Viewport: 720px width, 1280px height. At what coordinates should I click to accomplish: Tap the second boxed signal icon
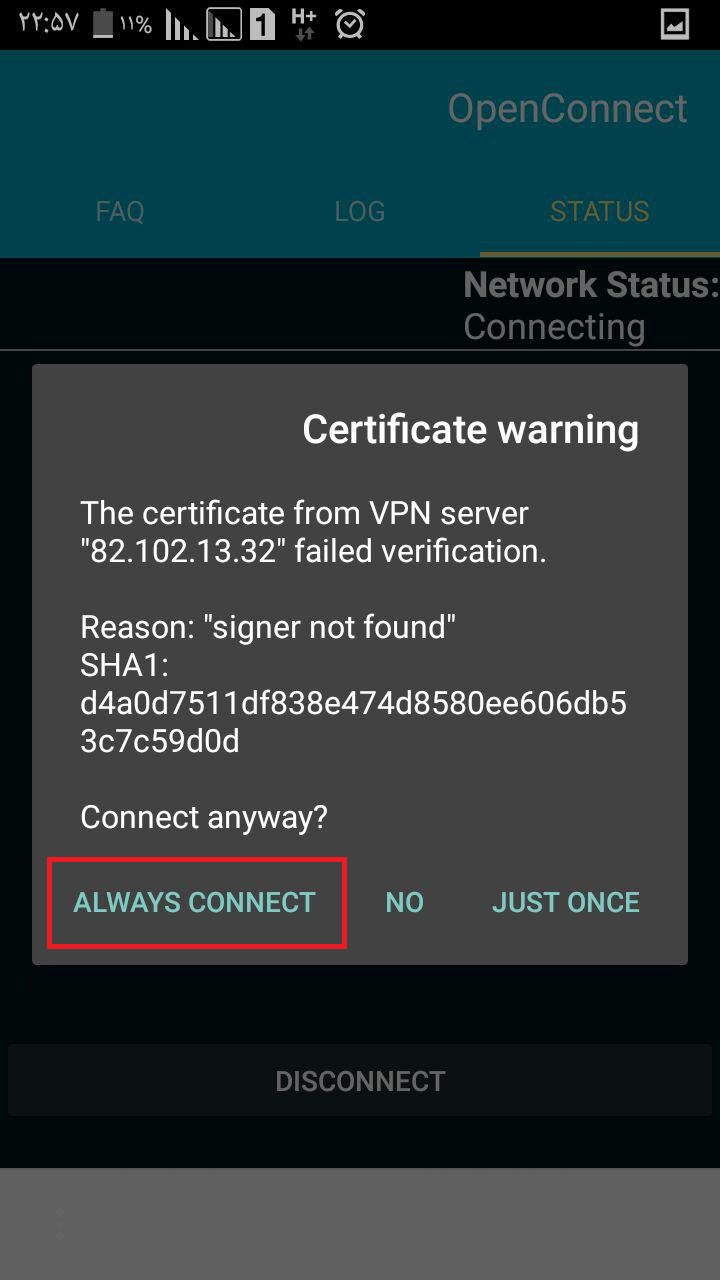coord(224,24)
